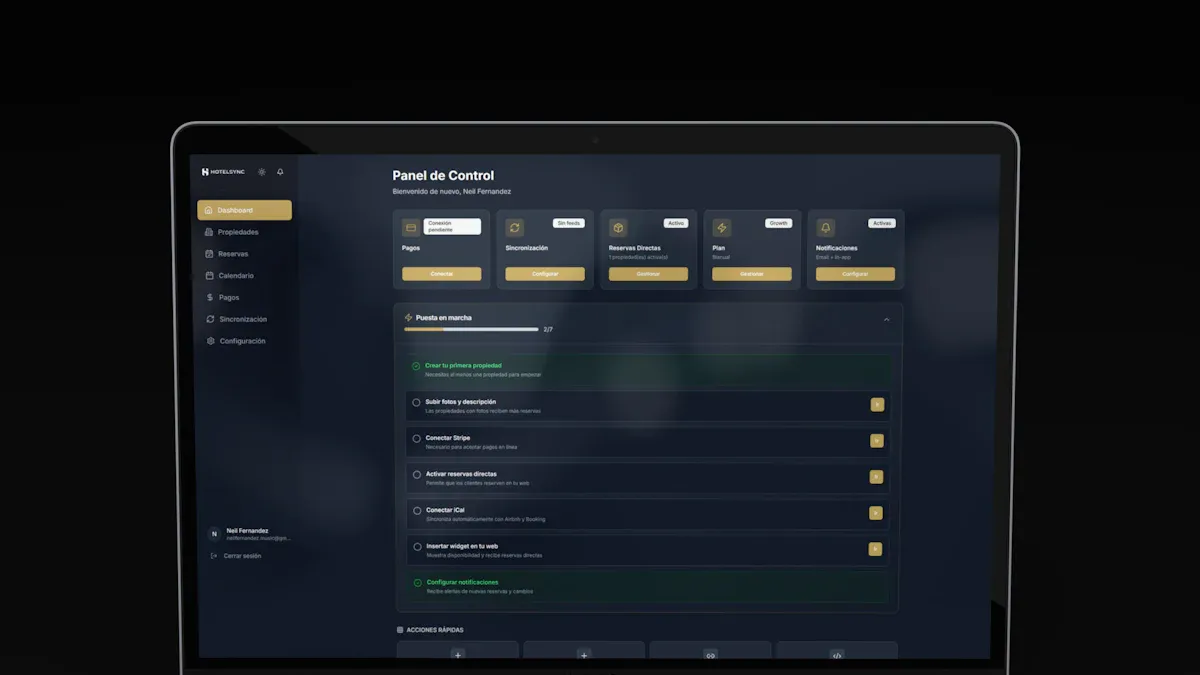Click the HotelSync logo
This screenshot has height=675, width=1200.
[x=223, y=172]
